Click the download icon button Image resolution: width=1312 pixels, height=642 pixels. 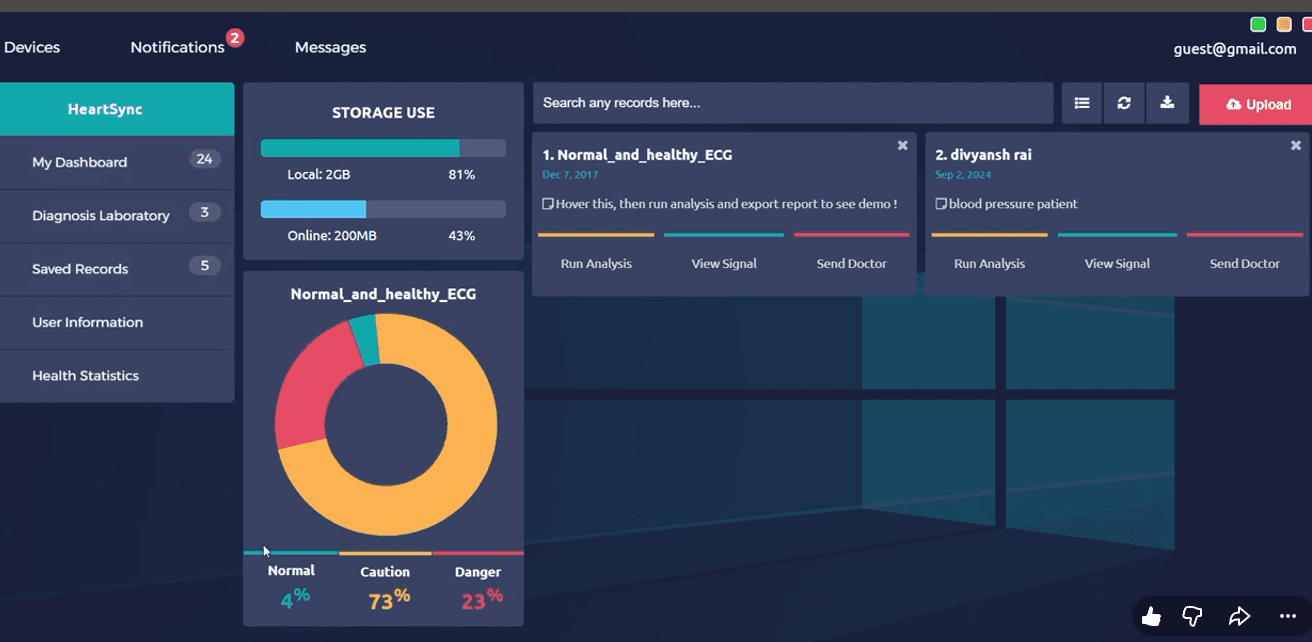1167,103
